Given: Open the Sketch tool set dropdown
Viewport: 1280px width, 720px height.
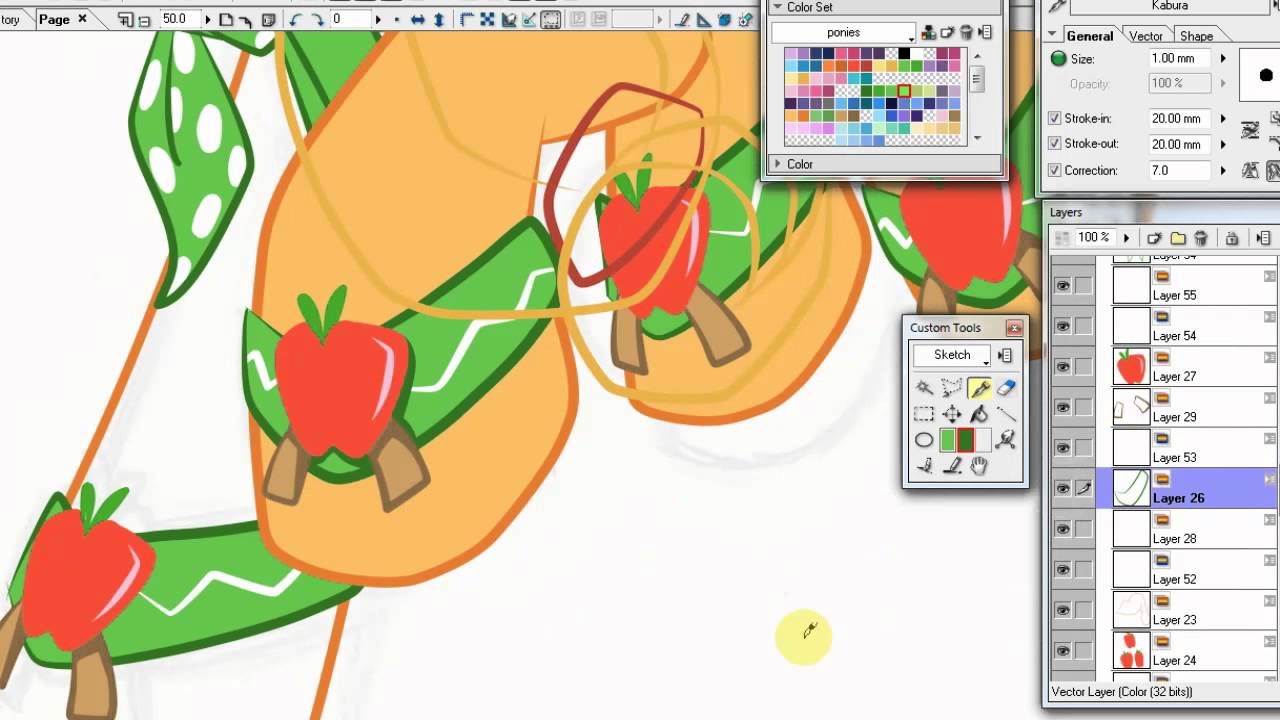Looking at the screenshot, I should point(952,355).
